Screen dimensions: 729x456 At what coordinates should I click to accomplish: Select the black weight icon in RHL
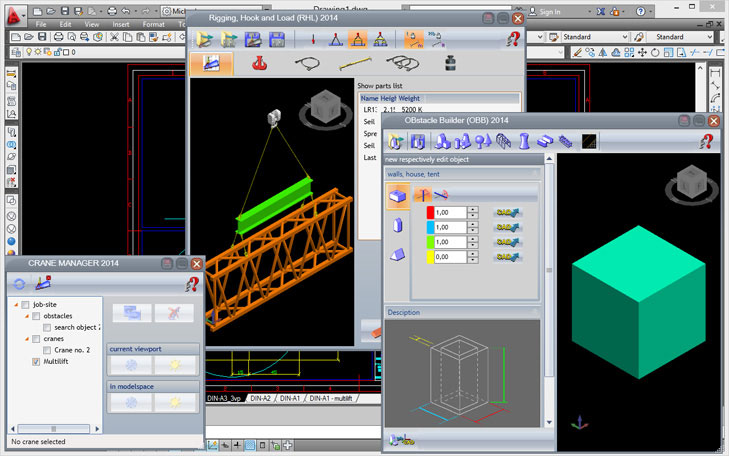(450, 63)
